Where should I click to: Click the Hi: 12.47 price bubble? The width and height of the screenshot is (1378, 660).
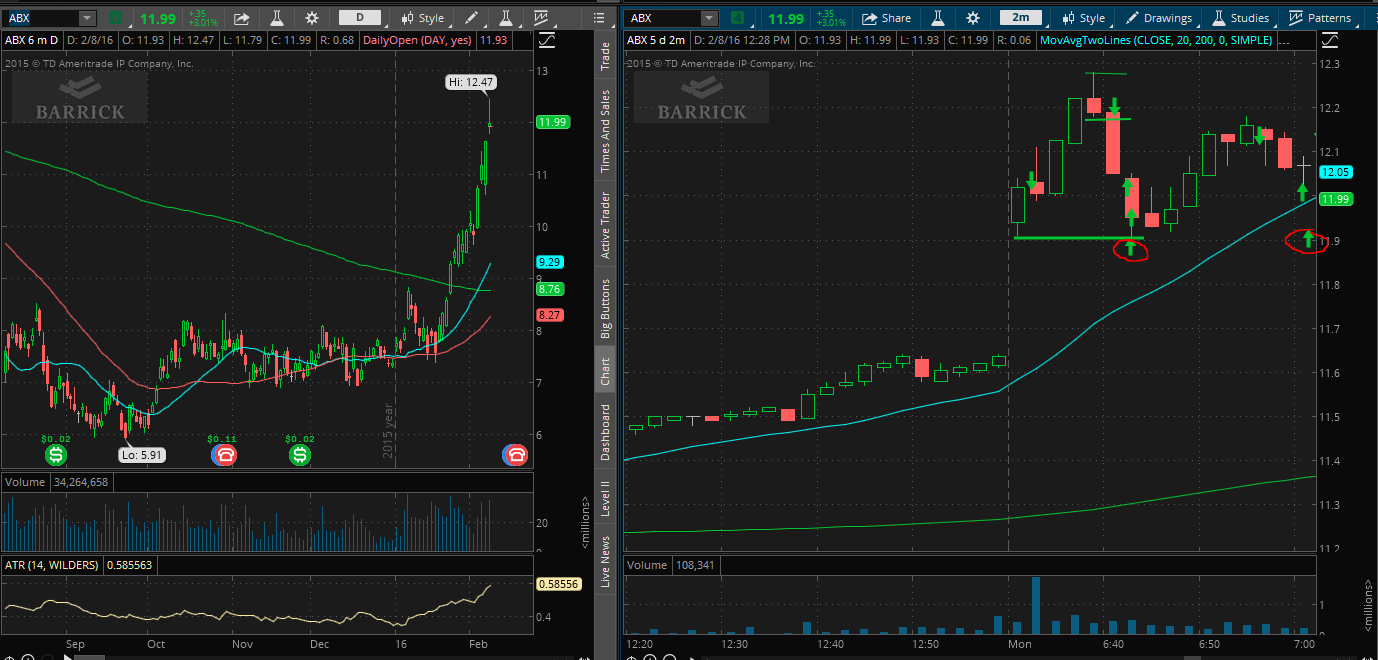point(470,82)
